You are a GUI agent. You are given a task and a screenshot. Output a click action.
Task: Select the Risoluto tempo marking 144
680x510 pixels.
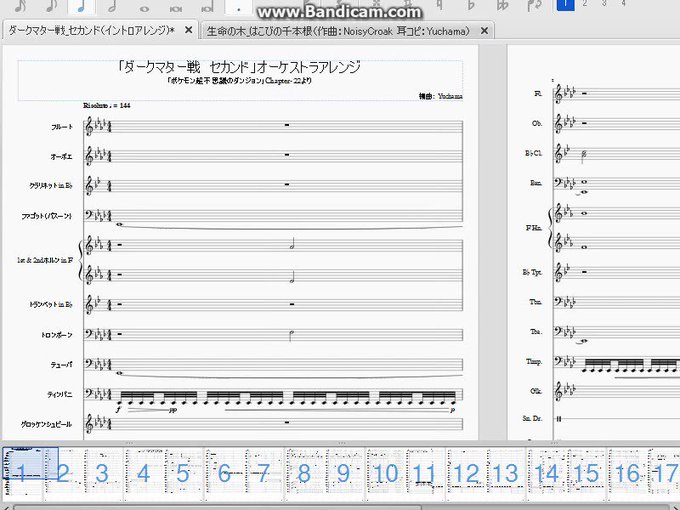tap(107, 105)
